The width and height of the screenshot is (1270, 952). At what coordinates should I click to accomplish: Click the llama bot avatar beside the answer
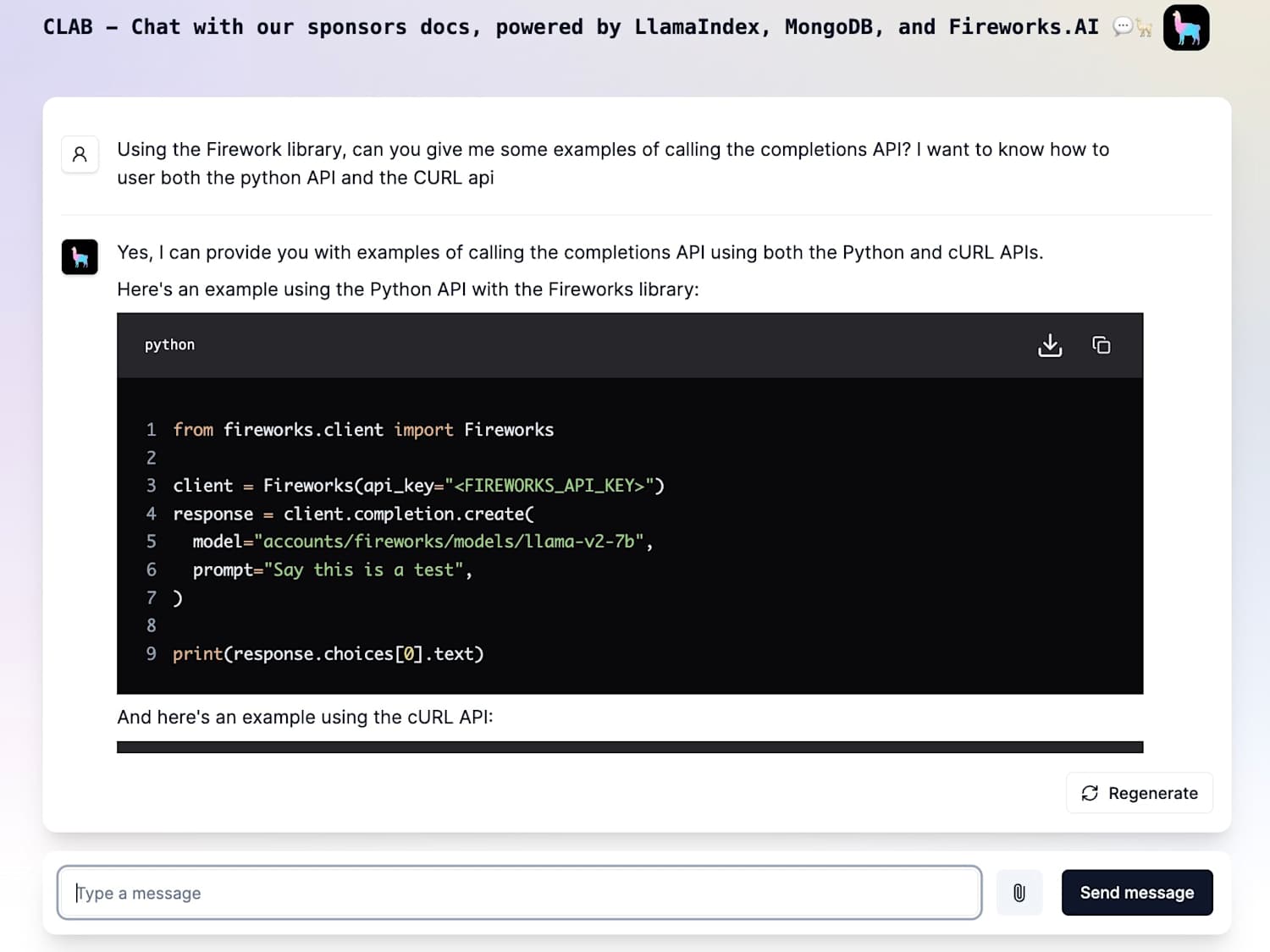[x=80, y=257]
